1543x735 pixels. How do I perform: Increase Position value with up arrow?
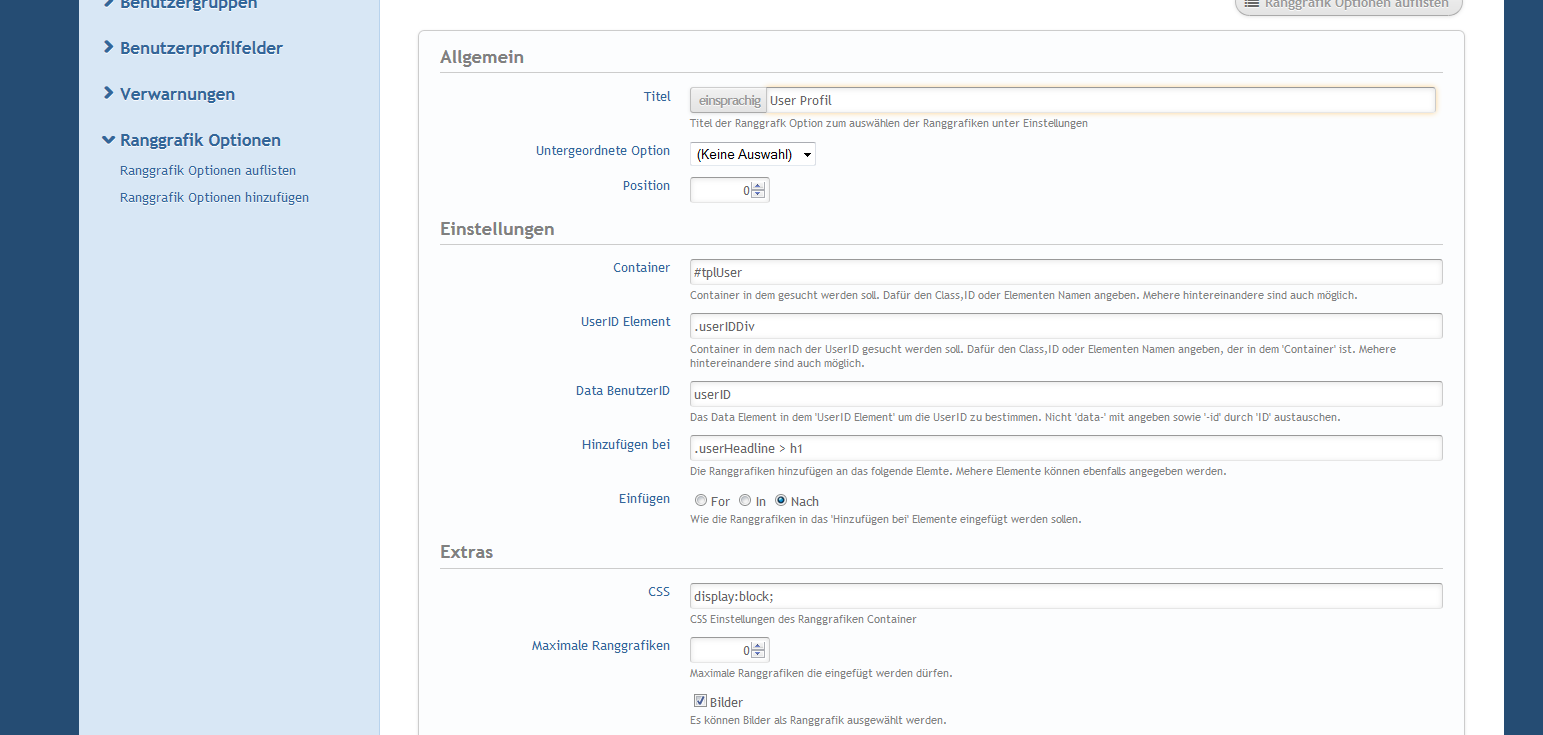pos(758,185)
